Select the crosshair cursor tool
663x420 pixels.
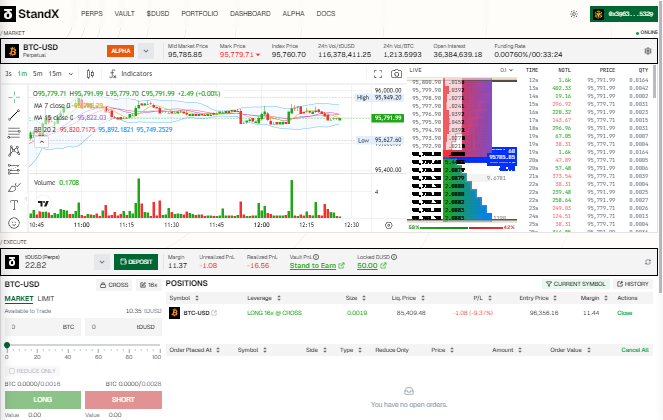[x=14, y=97]
